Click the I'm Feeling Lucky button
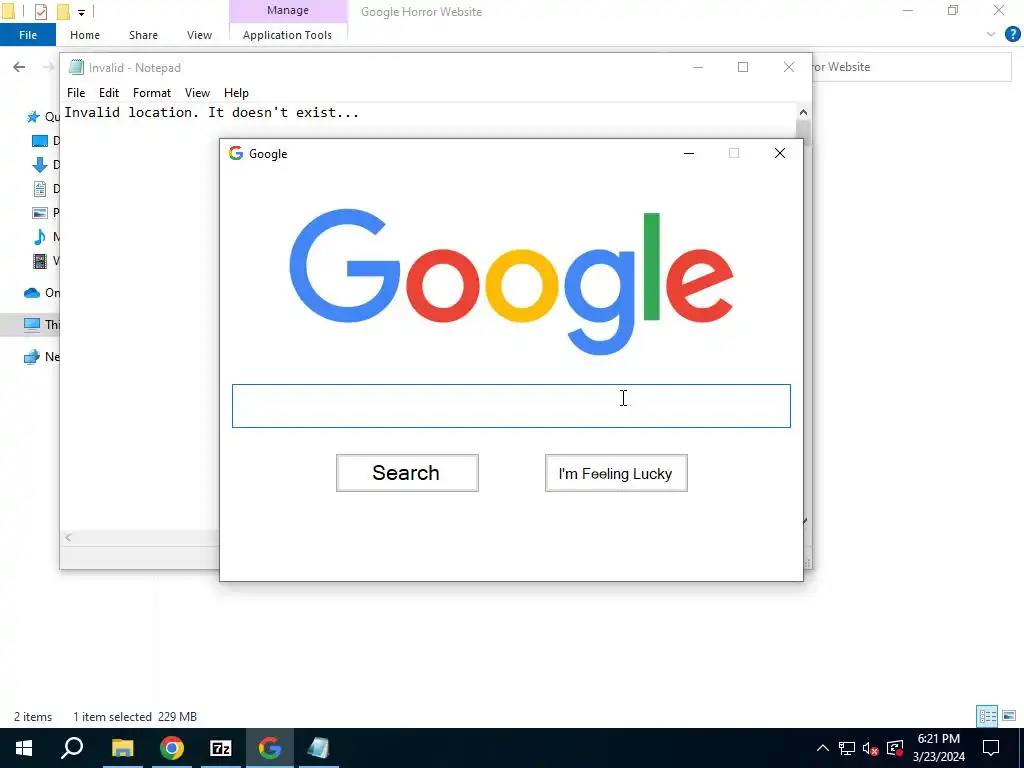The image size is (1024, 768). (616, 473)
